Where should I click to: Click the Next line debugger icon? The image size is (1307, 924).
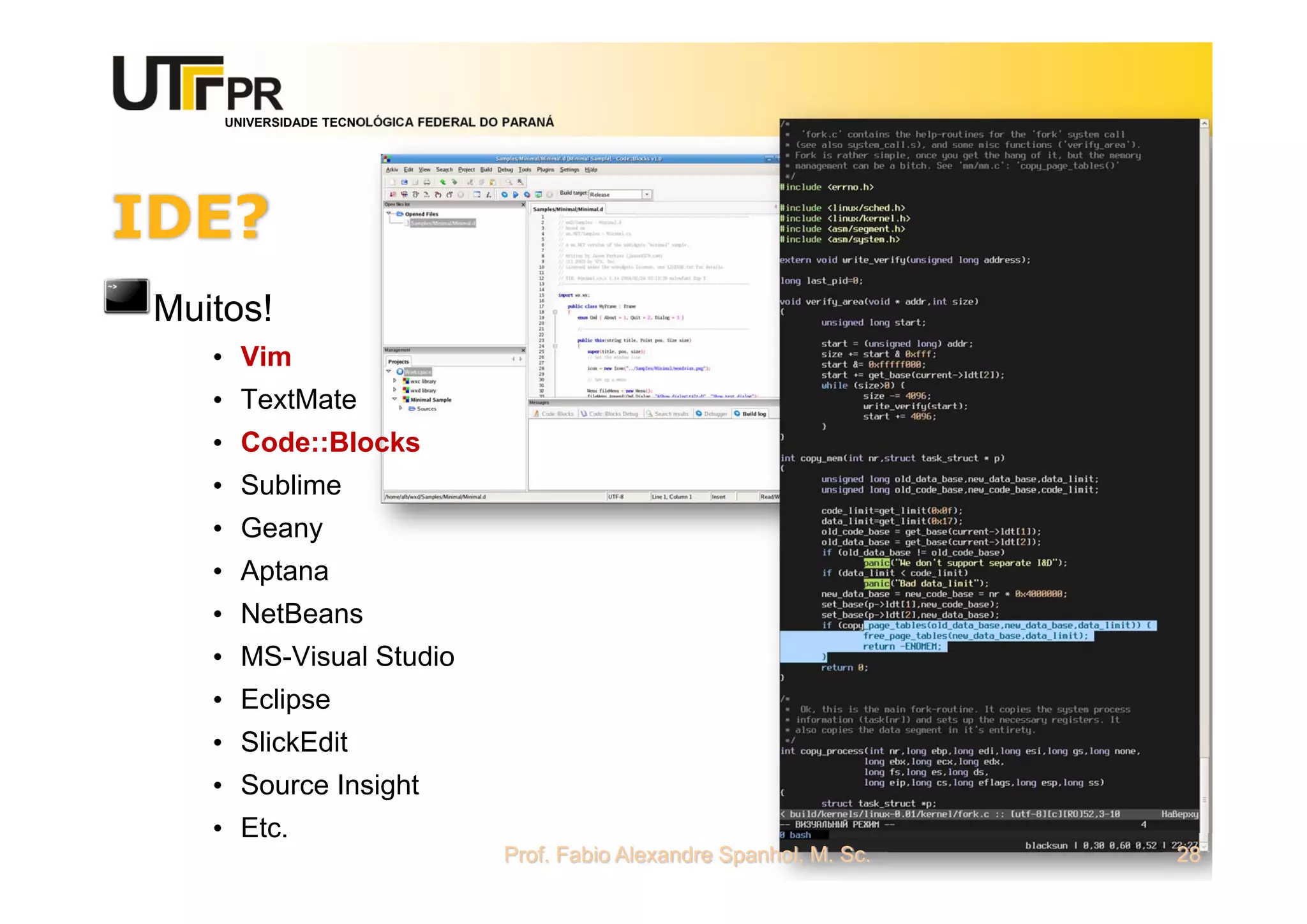pos(415,195)
